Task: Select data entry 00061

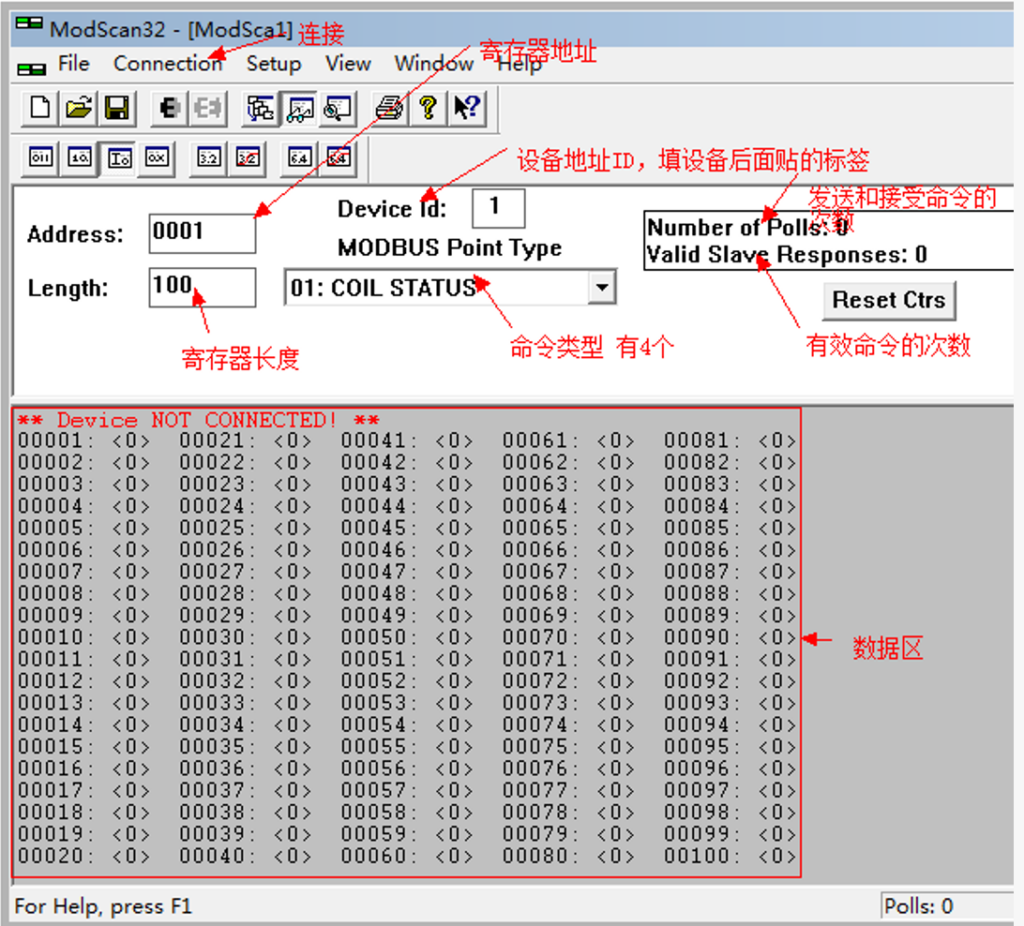Action: click(x=568, y=441)
